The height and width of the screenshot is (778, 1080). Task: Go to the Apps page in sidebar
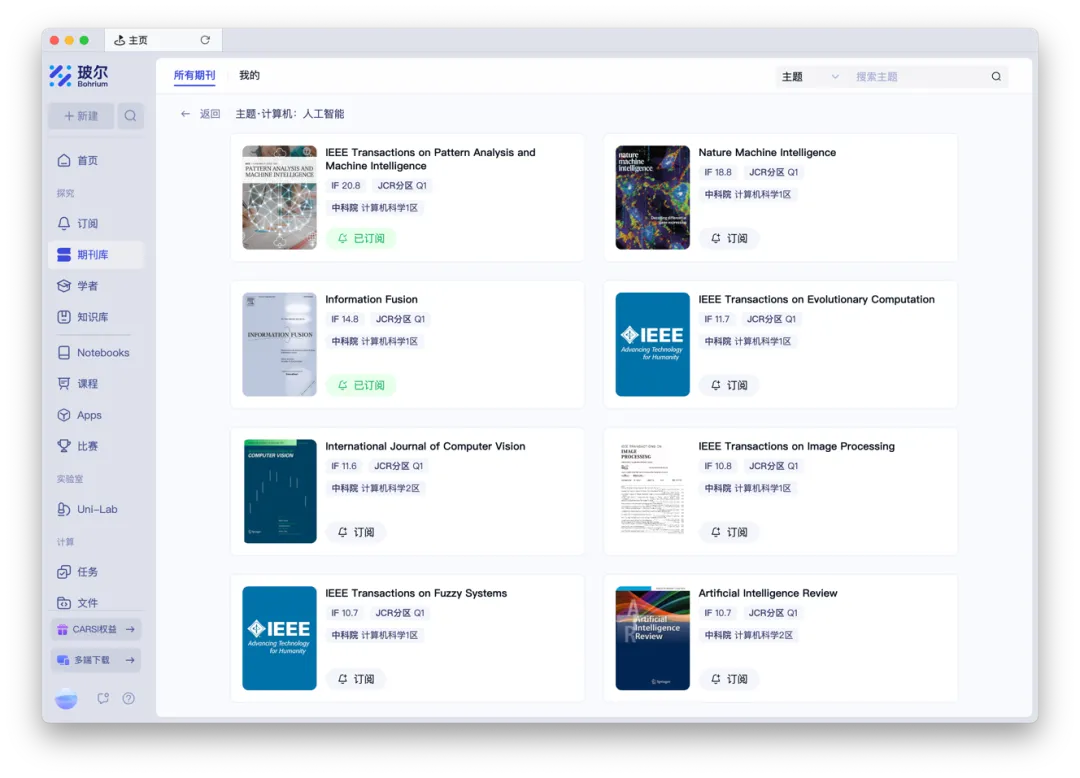tap(89, 415)
